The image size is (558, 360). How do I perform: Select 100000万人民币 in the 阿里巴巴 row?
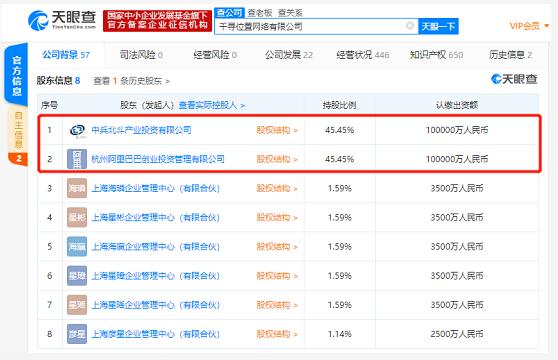pos(457,159)
